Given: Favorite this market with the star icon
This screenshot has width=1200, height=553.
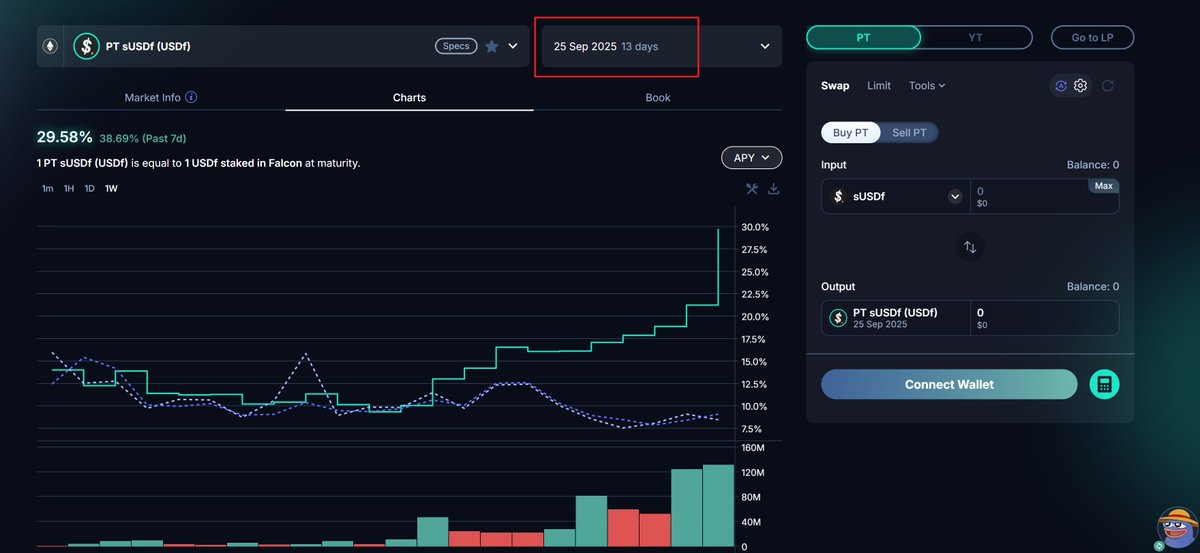Looking at the screenshot, I should (491, 46).
